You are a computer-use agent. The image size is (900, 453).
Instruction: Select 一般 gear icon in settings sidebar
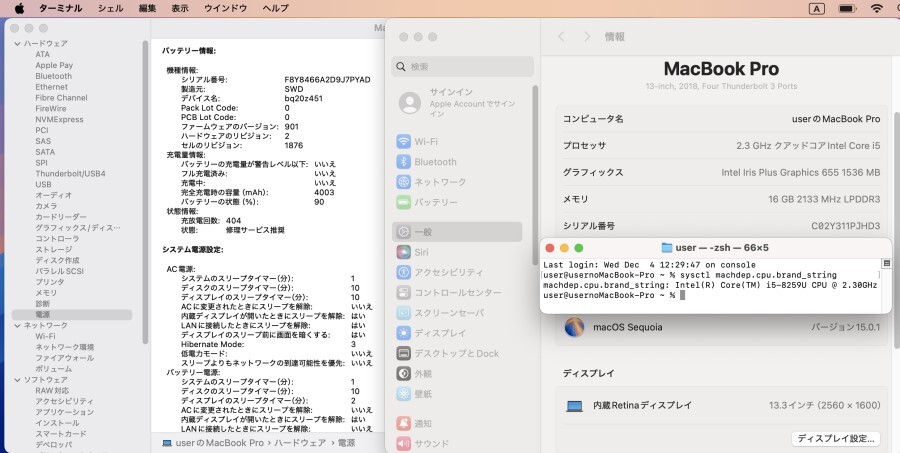404,232
